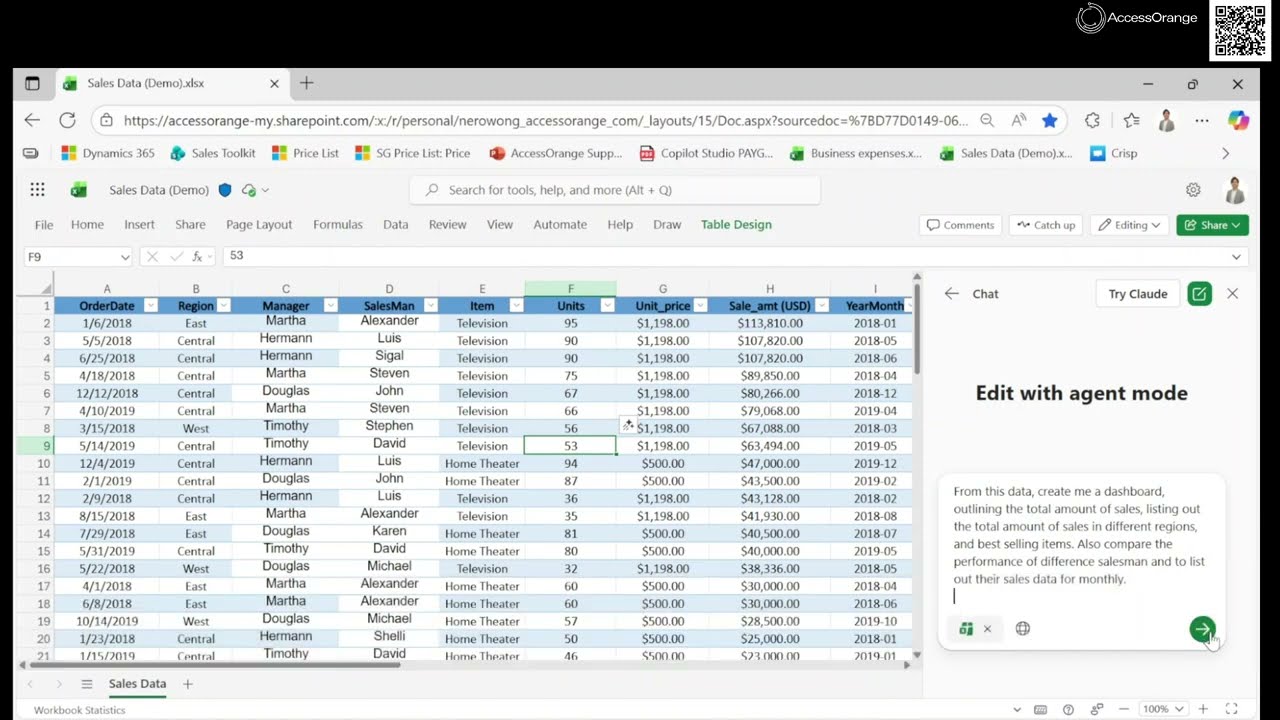Open the Sales Toolkit bookmark
The width and height of the screenshot is (1280, 720).
(213, 153)
